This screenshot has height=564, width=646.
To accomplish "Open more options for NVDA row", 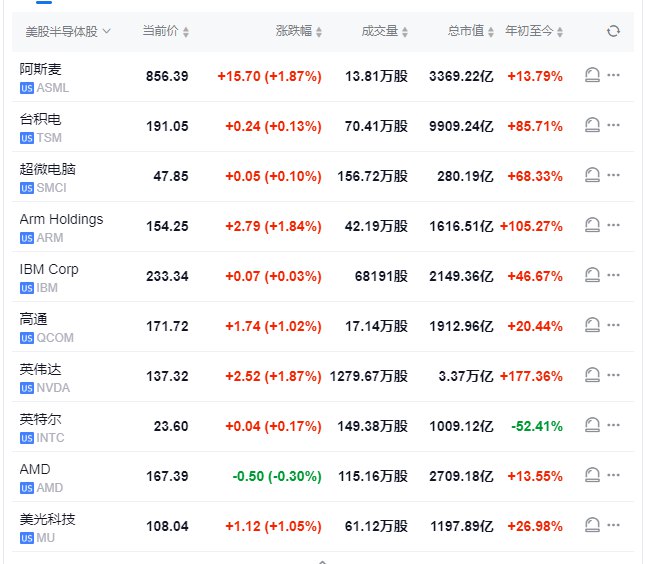I will 613,375.
